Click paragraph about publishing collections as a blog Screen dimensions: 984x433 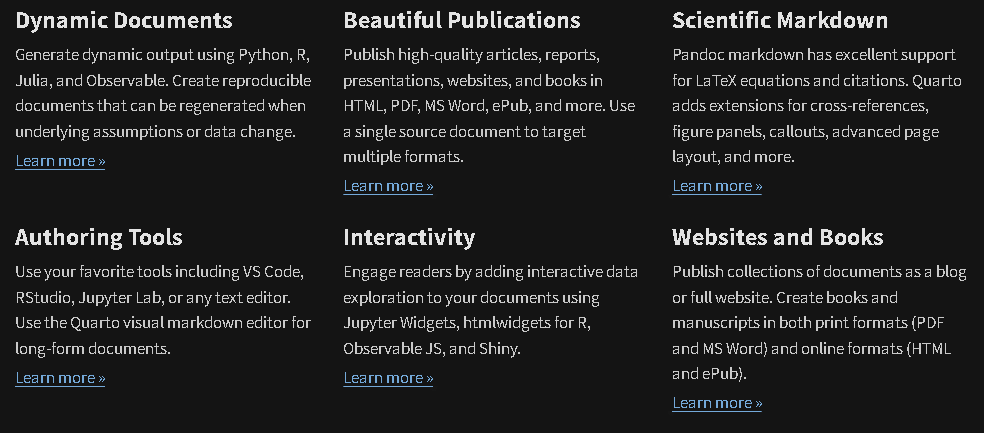click(x=819, y=323)
